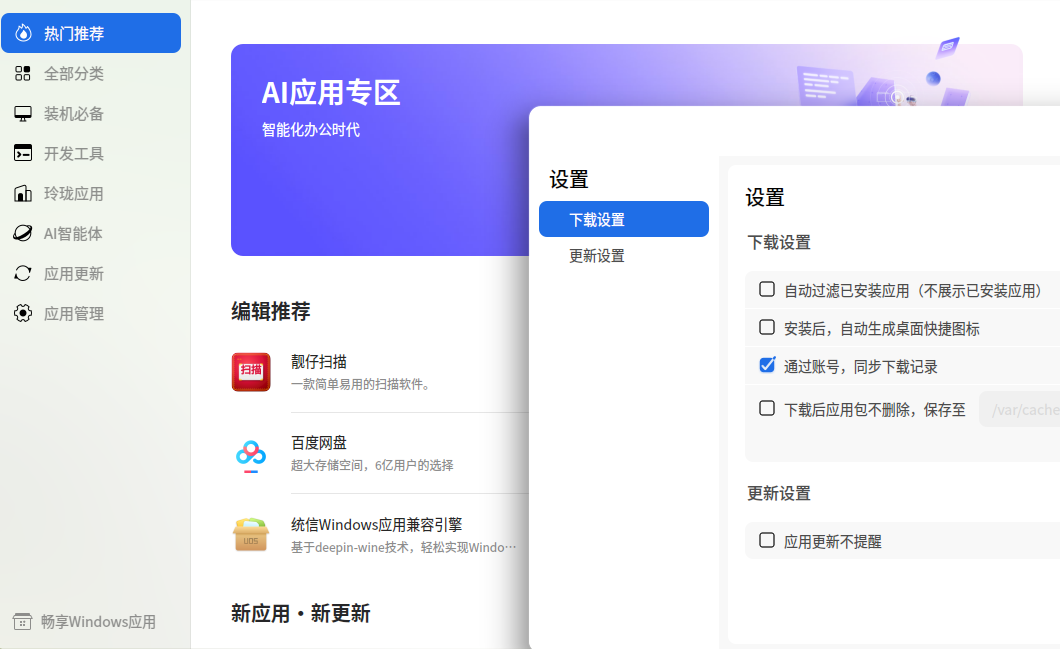Viewport: 1060px width, 649px height.
Task: Go to AI智能体 section
Action: click(x=91, y=233)
